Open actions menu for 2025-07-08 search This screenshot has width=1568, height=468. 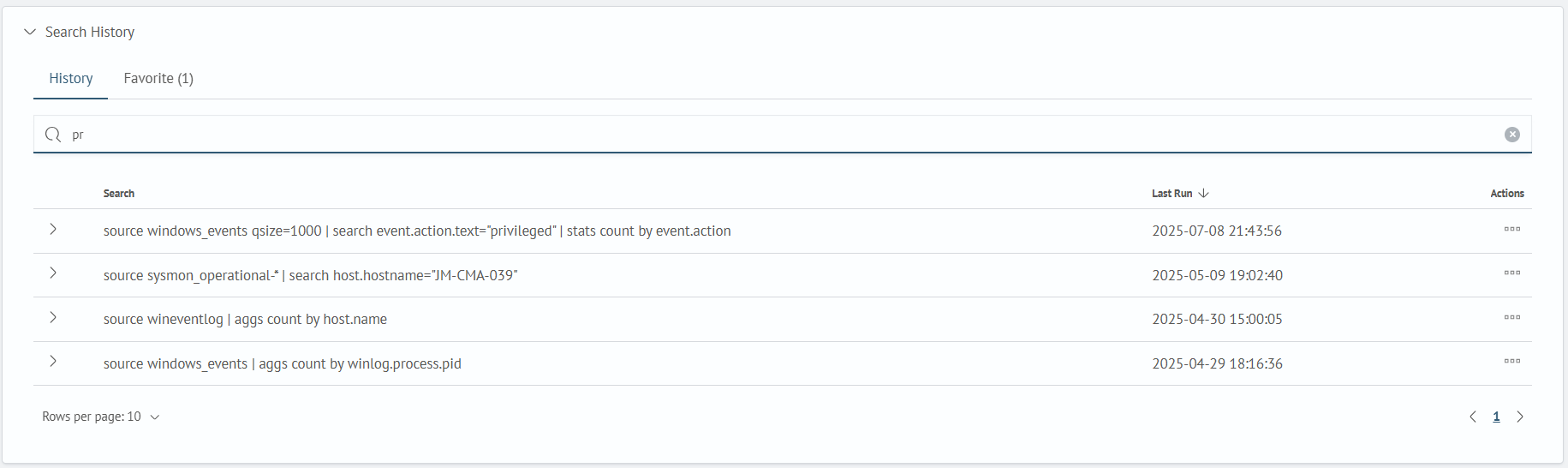tap(1512, 230)
